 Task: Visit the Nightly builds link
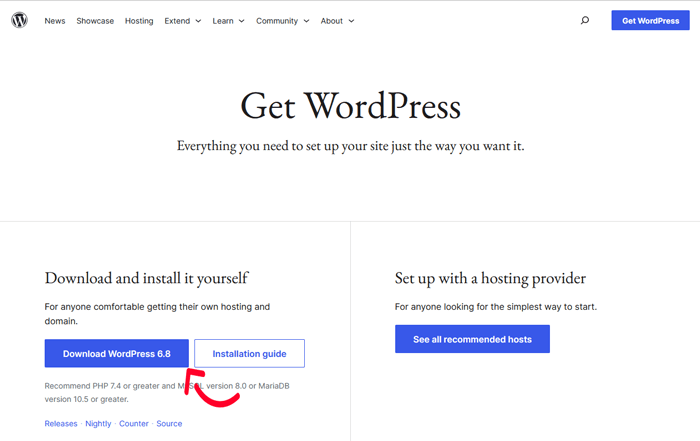coord(98,424)
